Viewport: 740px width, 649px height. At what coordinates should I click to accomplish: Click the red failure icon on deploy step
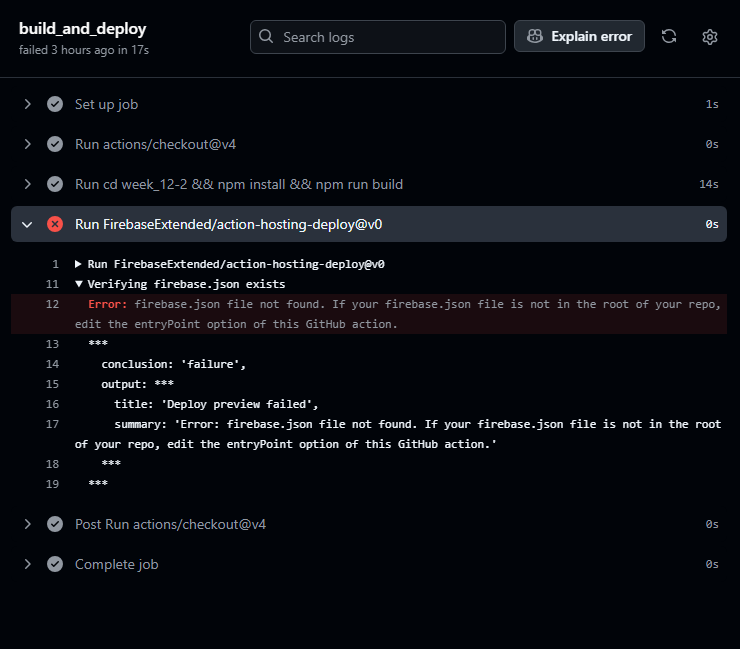(55, 224)
